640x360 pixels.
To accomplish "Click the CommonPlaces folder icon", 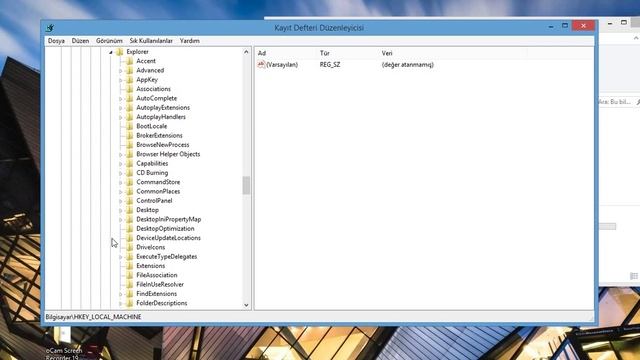I will click(129, 191).
